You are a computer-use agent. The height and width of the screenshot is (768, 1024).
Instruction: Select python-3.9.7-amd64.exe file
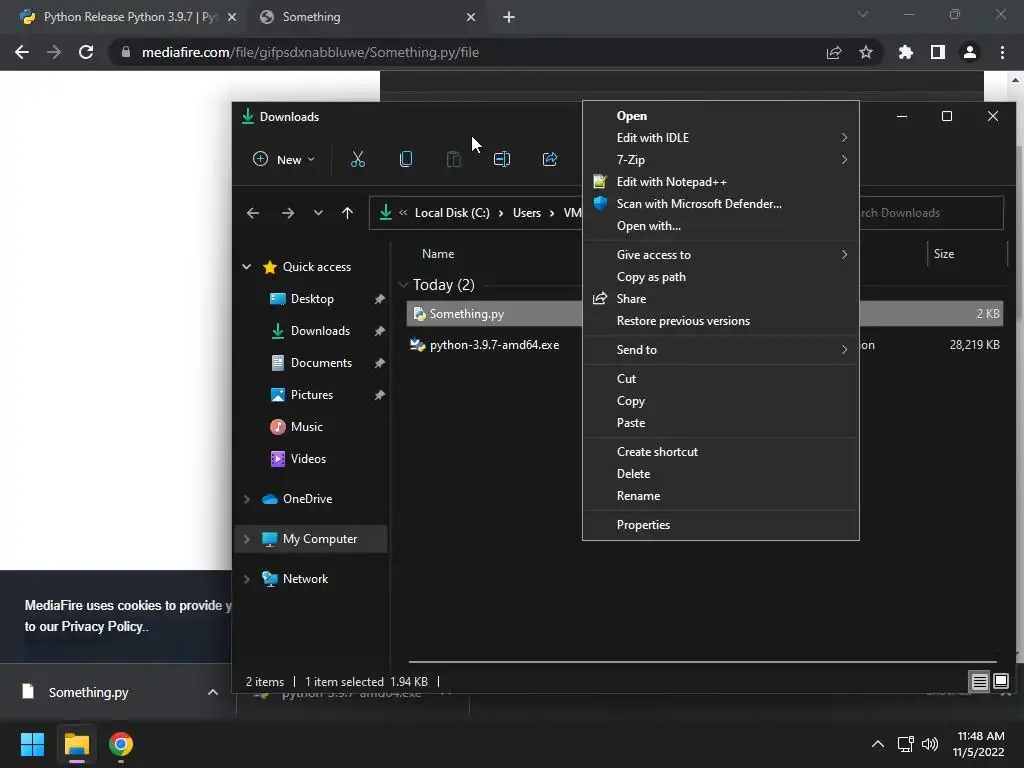[494, 345]
